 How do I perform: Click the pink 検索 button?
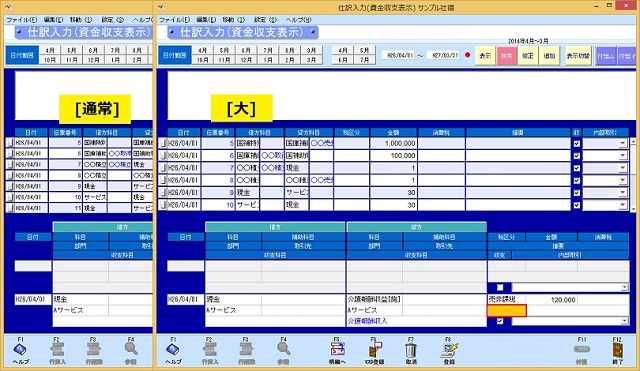pyautogui.click(x=507, y=56)
